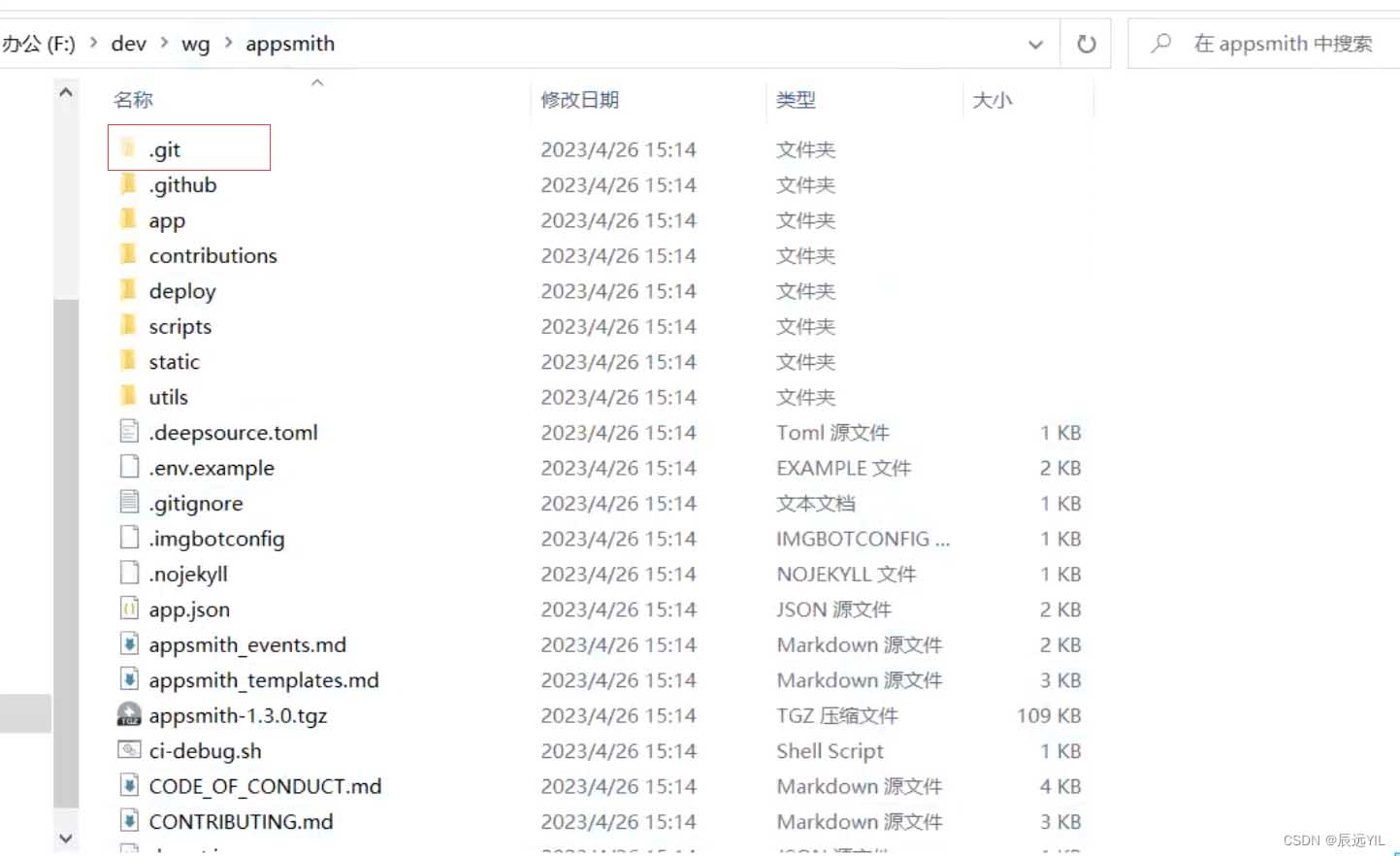This screenshot has width=1400, height=856.
Task: Navigate to the dev breadcrumb folder
Action: click(128, 44)
